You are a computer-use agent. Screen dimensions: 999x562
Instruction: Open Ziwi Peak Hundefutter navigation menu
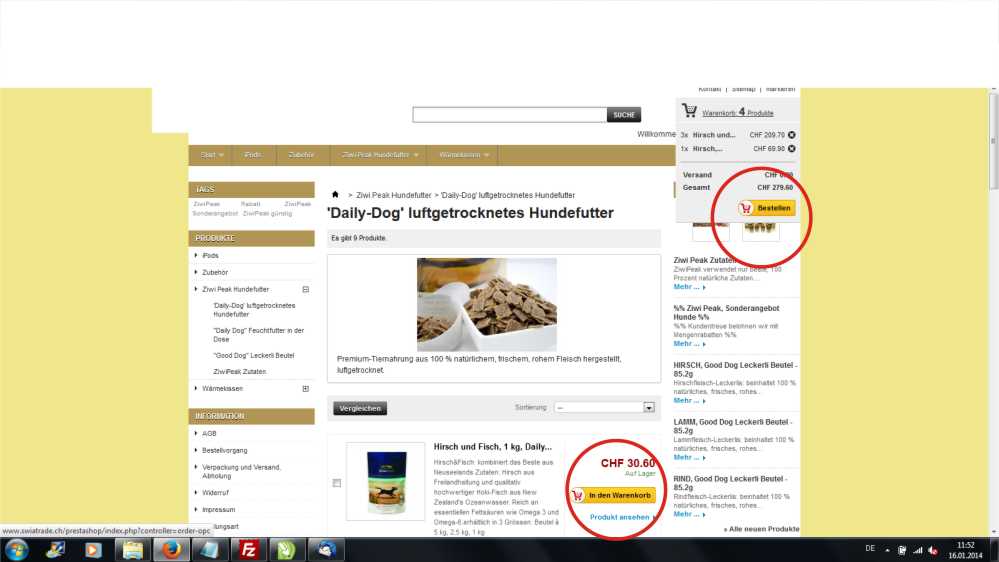click(380, 155)
